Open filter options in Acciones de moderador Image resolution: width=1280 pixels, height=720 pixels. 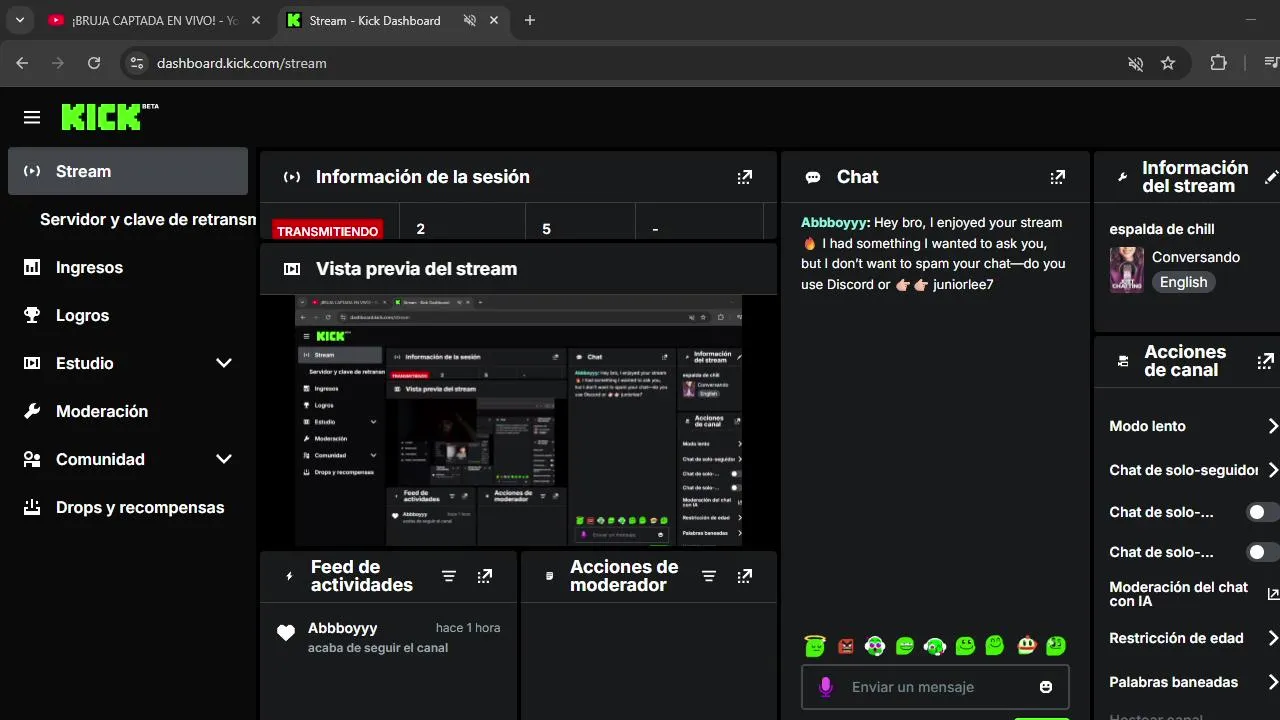709,576
